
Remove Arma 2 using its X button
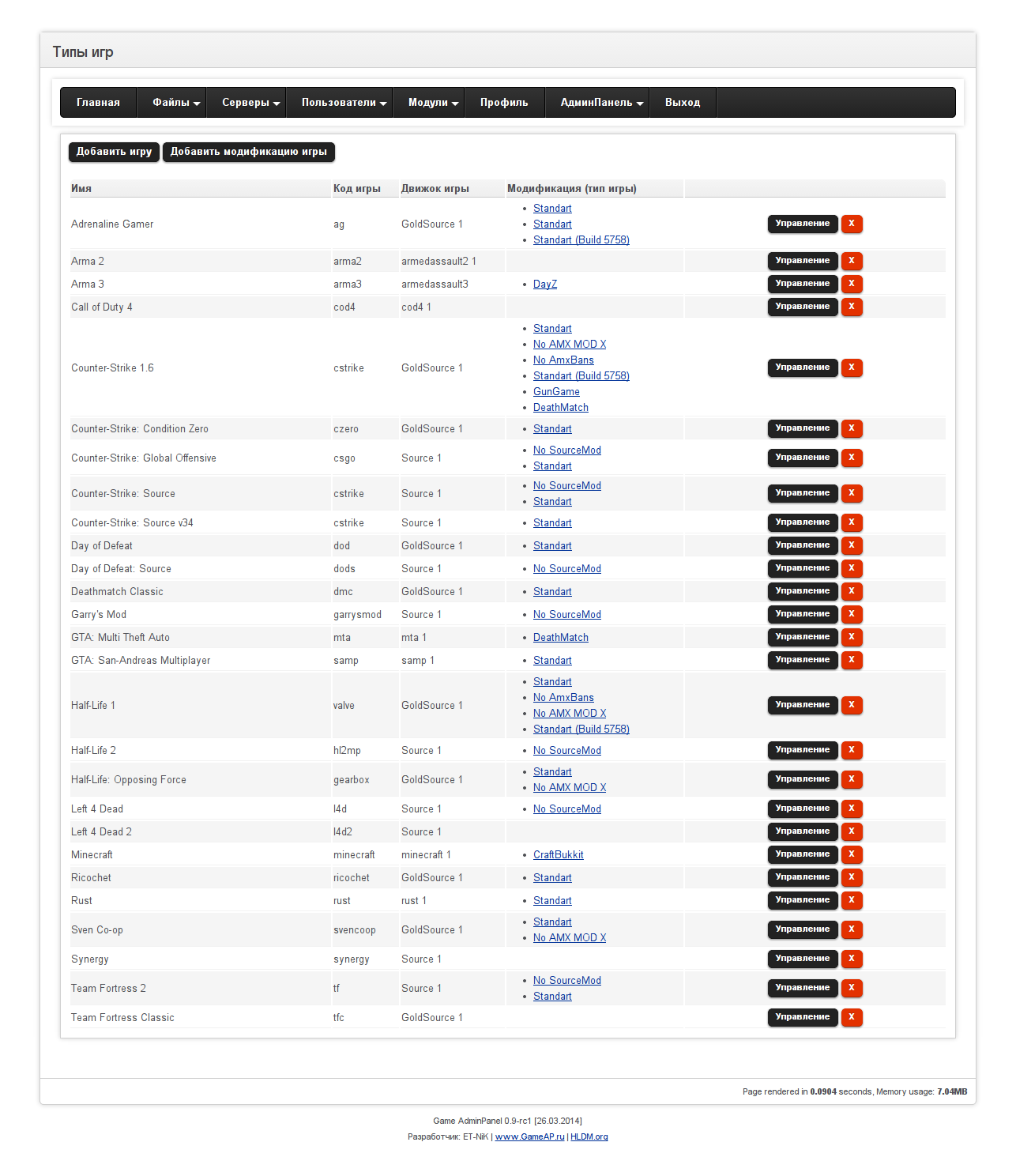[x=852, y=261]
